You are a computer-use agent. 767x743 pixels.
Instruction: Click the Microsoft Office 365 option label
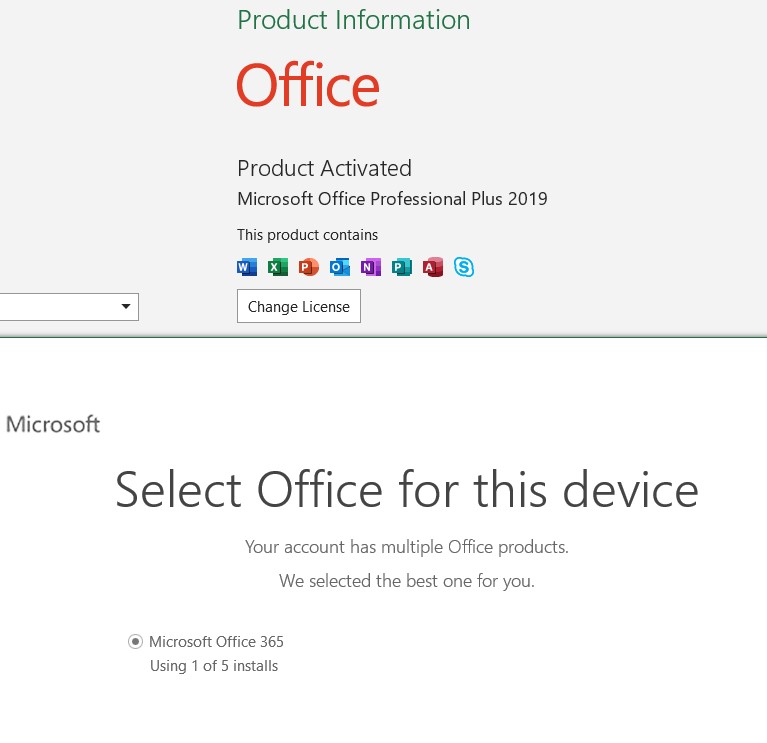216,642
